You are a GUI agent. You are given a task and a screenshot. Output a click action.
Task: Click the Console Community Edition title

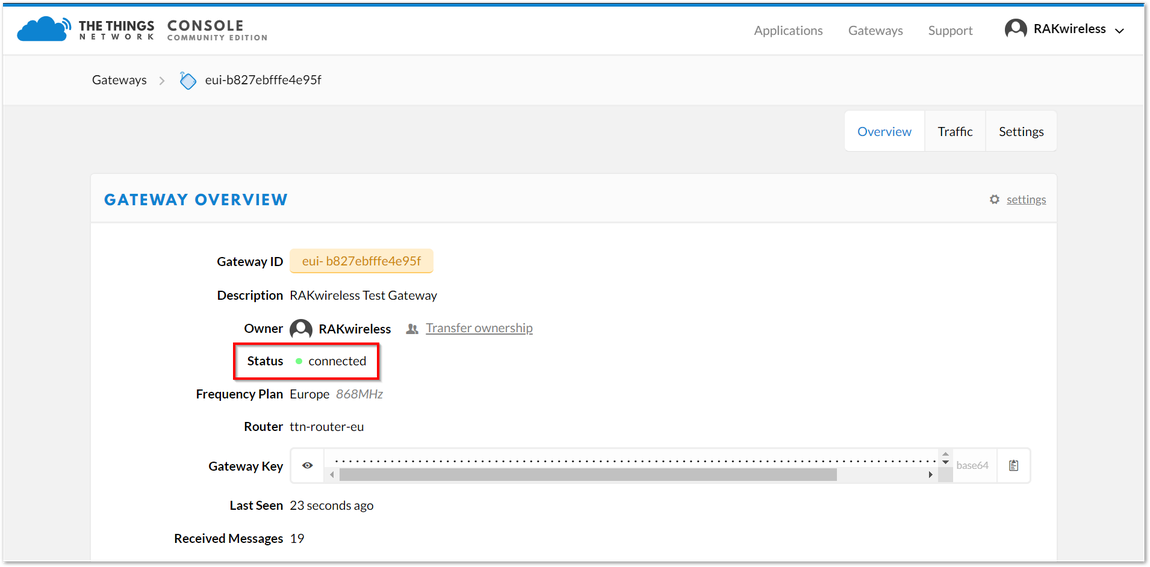click(x=217, y=30)
